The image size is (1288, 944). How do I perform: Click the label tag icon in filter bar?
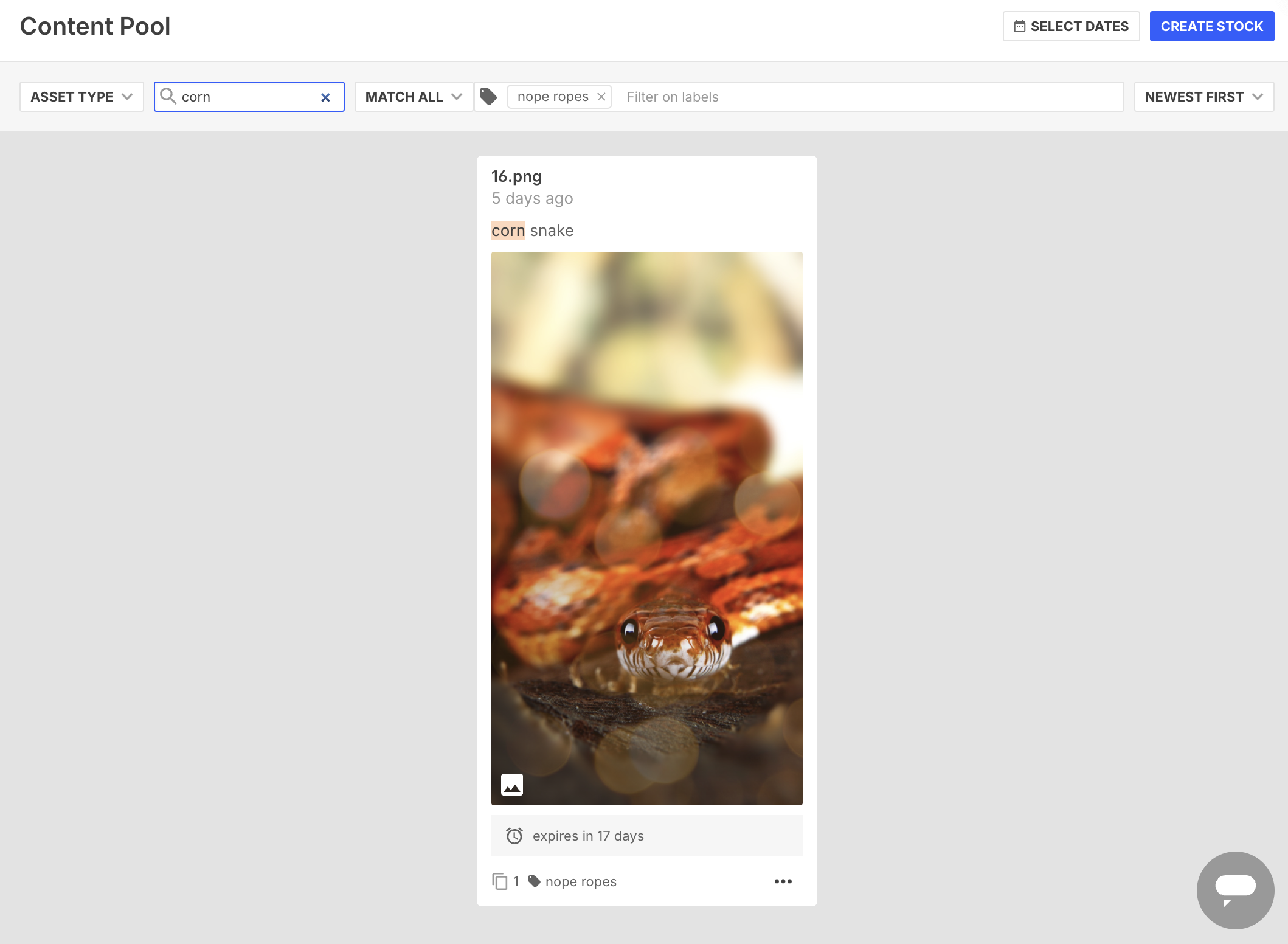tap(488, 97)
